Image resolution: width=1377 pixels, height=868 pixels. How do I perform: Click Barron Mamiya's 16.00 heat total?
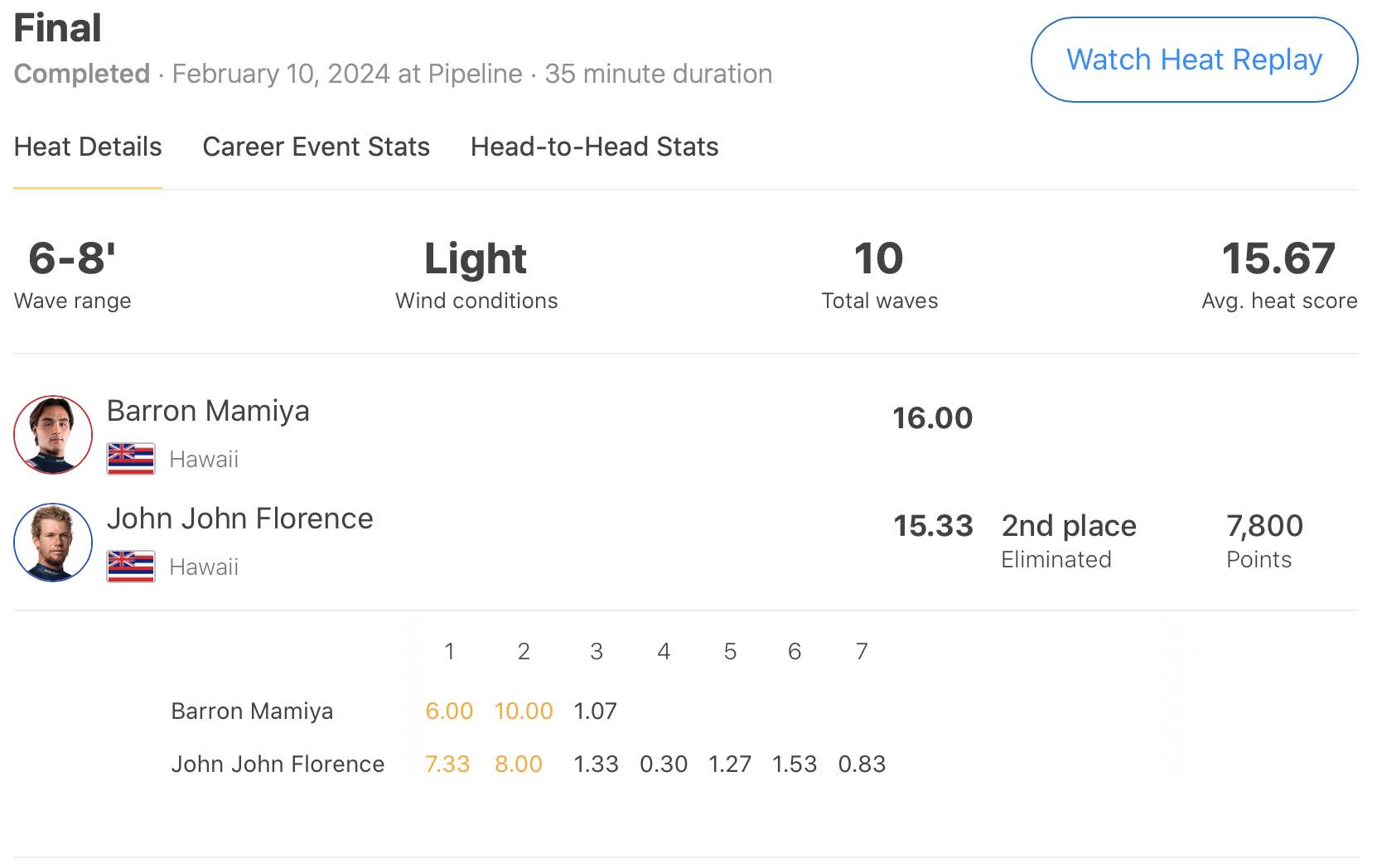coord(932,418)
